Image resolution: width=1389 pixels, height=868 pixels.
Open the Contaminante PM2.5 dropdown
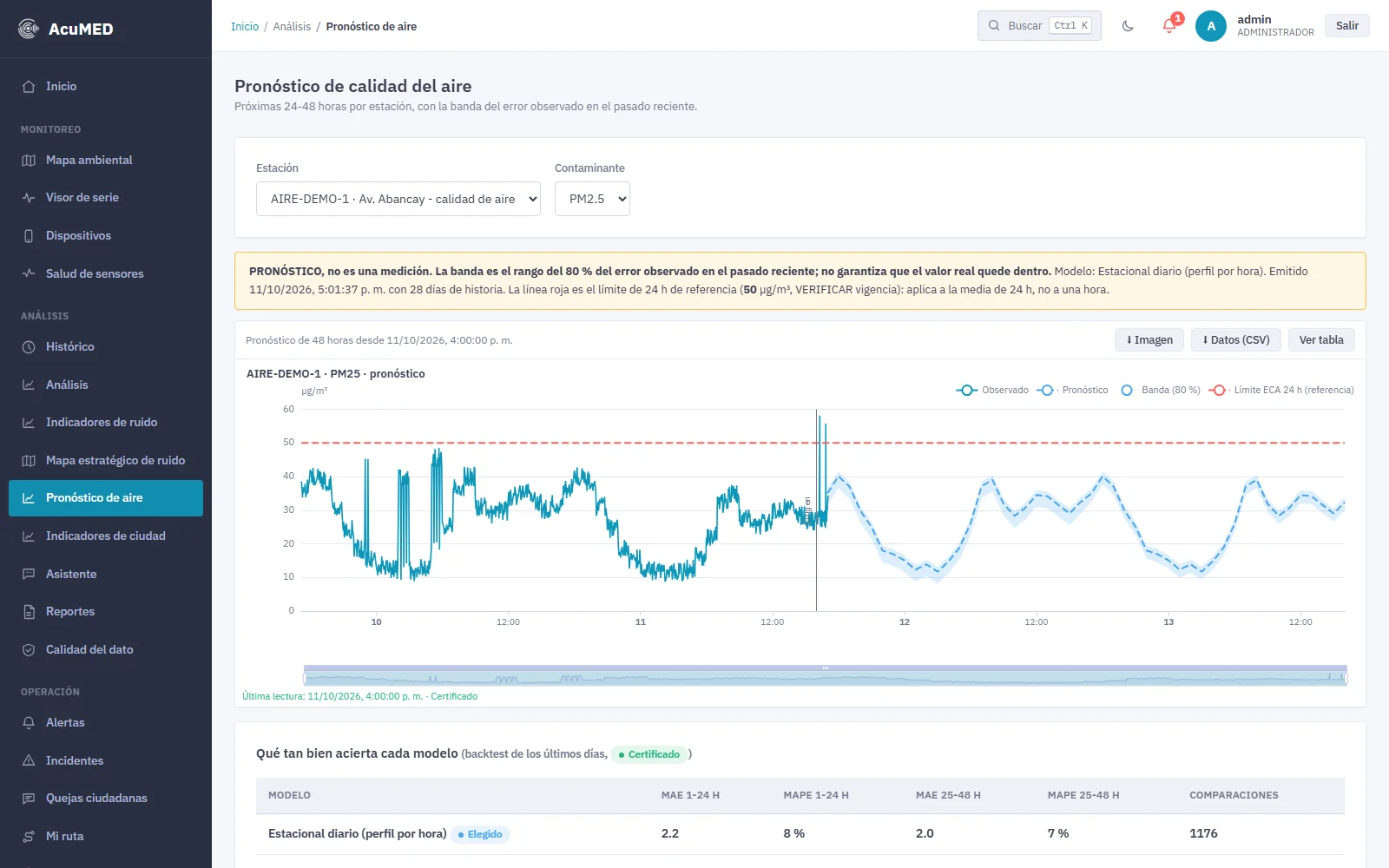pos(592,199)
